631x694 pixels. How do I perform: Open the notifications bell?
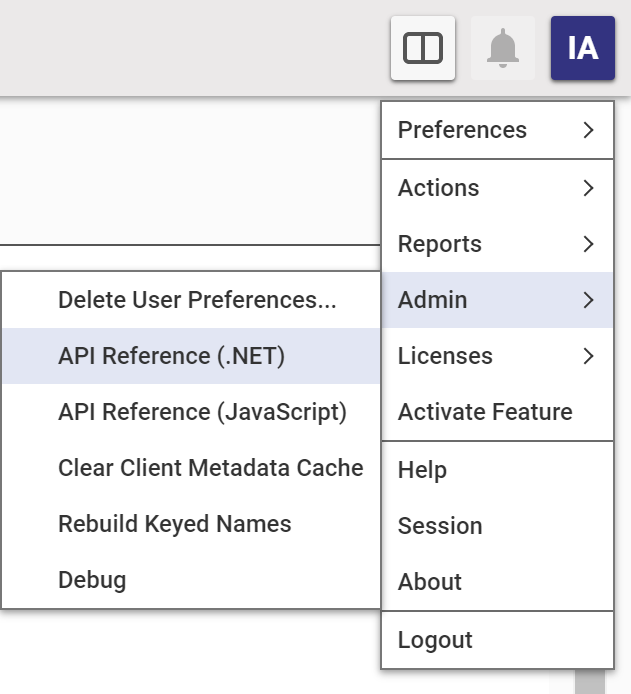pyautogui.click(x=502, y=48)
